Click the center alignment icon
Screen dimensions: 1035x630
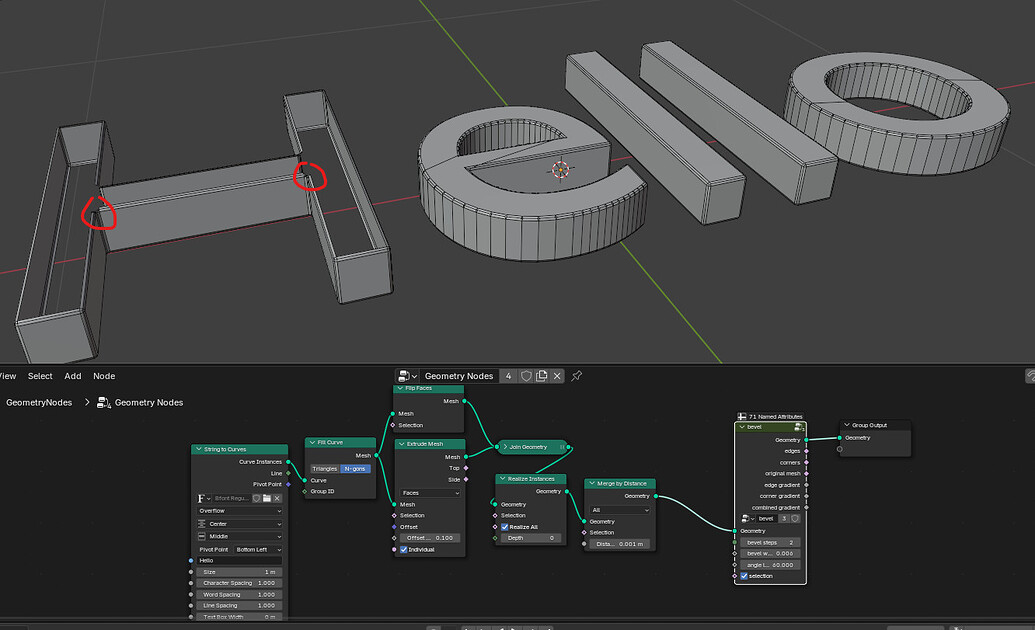click(201, 524)
